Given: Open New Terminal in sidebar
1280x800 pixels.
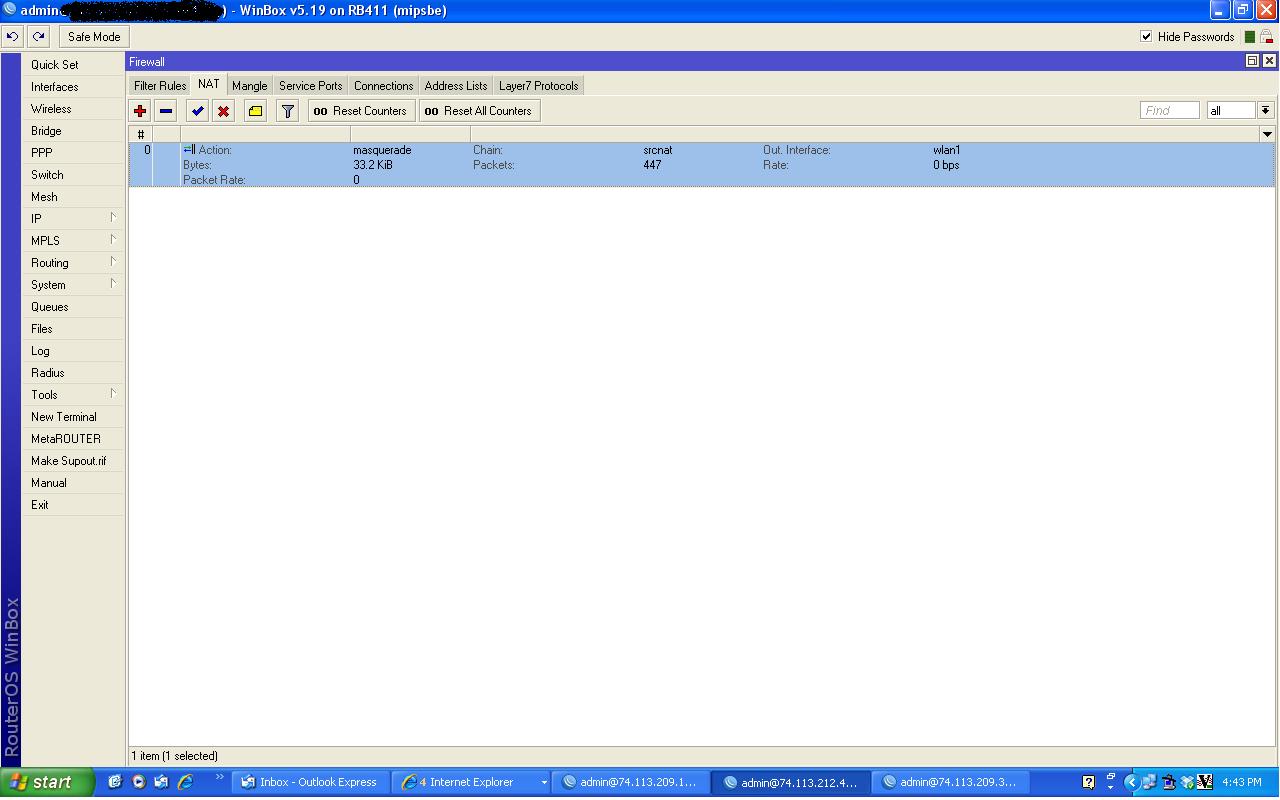Looking at the screenshot, I should [x=73, y=416].
